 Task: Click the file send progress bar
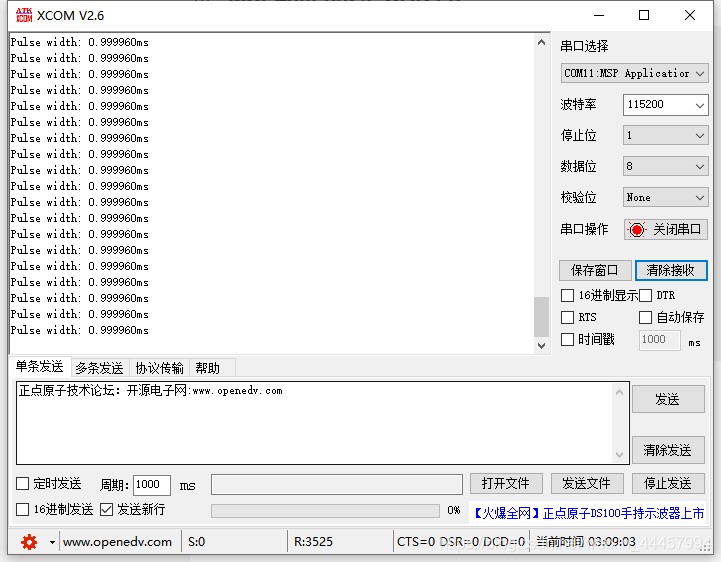coord(325,511)
